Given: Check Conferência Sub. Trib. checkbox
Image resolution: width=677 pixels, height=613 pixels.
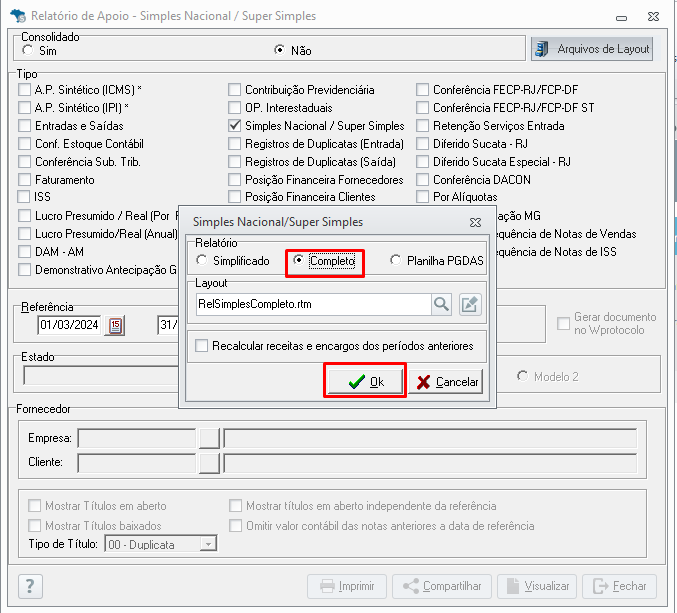Looking at the screenshot, I should [x=25, y=162].
